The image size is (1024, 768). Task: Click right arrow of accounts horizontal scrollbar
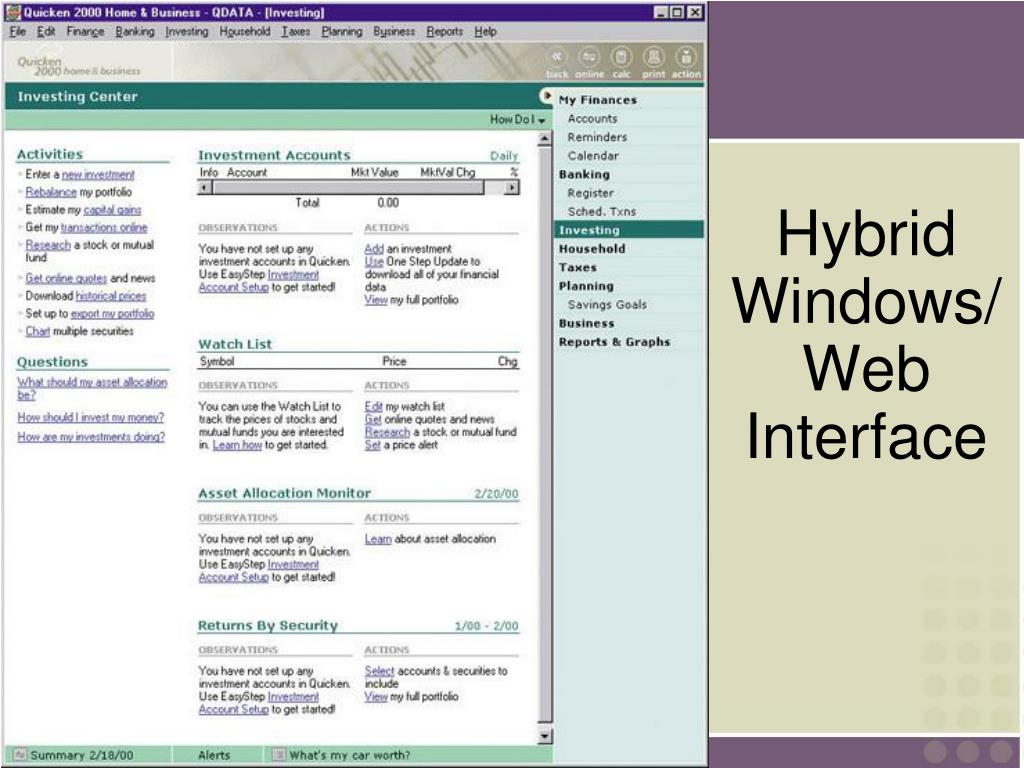tap(512, 187)
